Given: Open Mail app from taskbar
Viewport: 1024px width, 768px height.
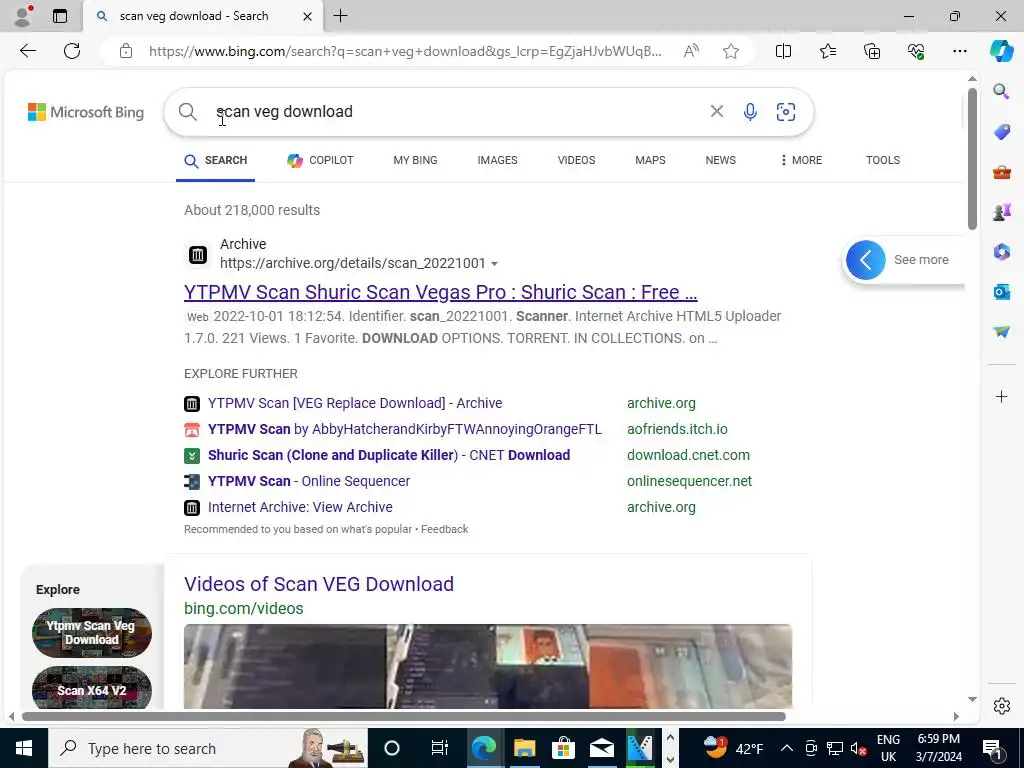Looking at the screenshot, I should 601,748.
